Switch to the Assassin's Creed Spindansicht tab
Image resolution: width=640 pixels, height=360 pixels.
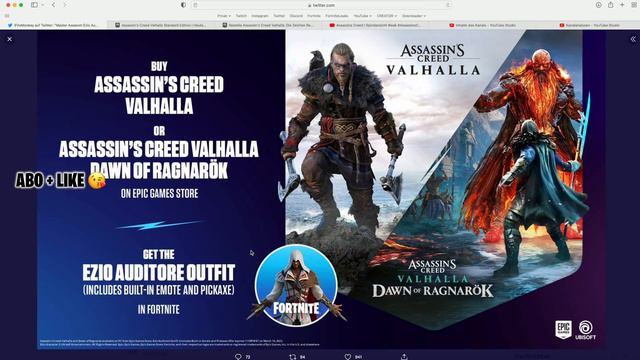(375, 25)
